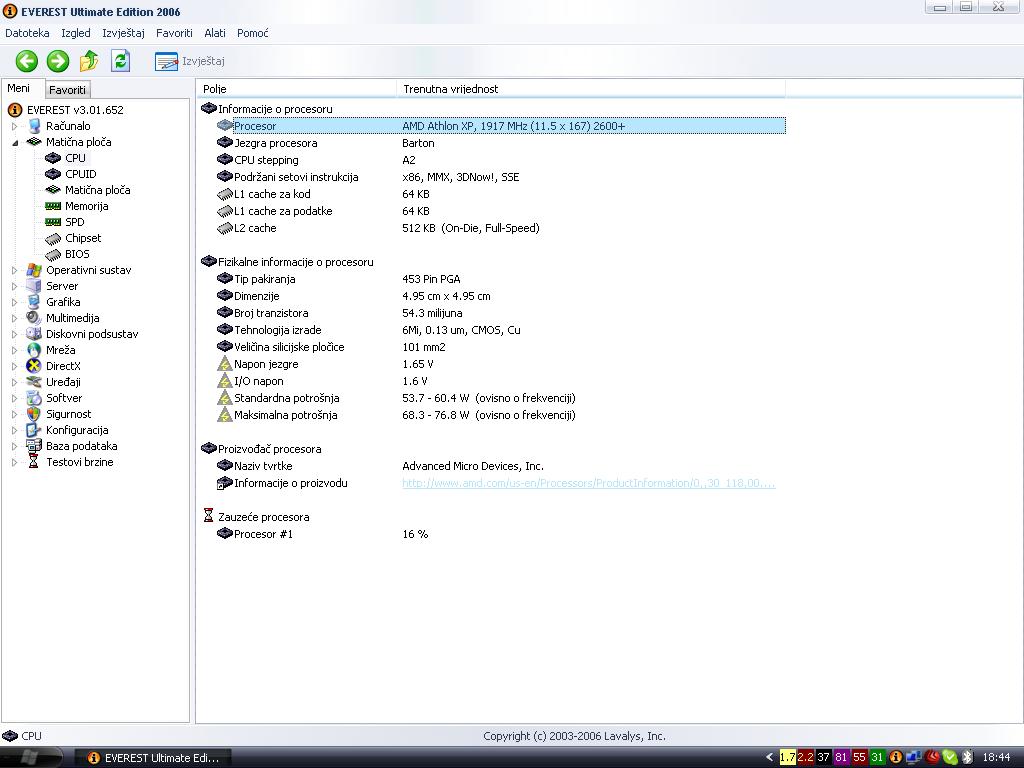This screenshot has height=768, width=1024.
Task: Click the green Back arrow icon
Action: [27, 61]
